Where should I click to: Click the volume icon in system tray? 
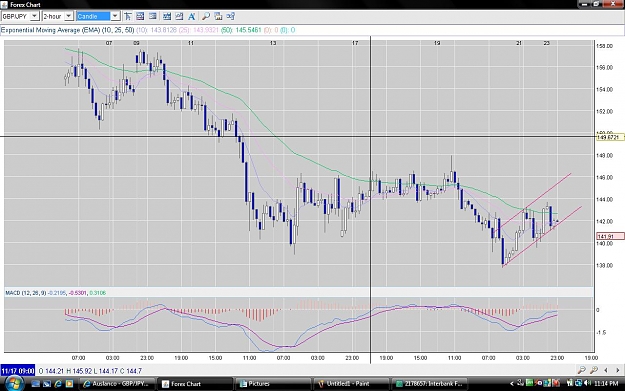[588, 383]
